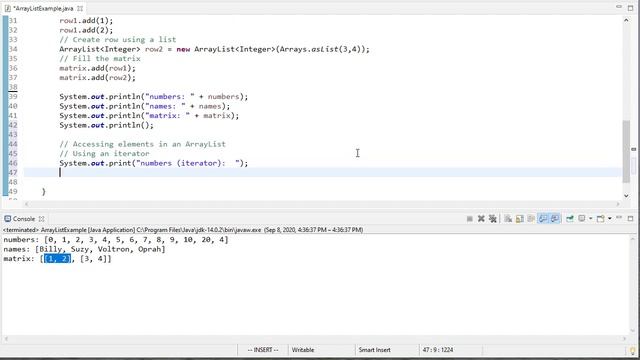Click the editor vertical scrollbar up arrow

pos(626,20)
